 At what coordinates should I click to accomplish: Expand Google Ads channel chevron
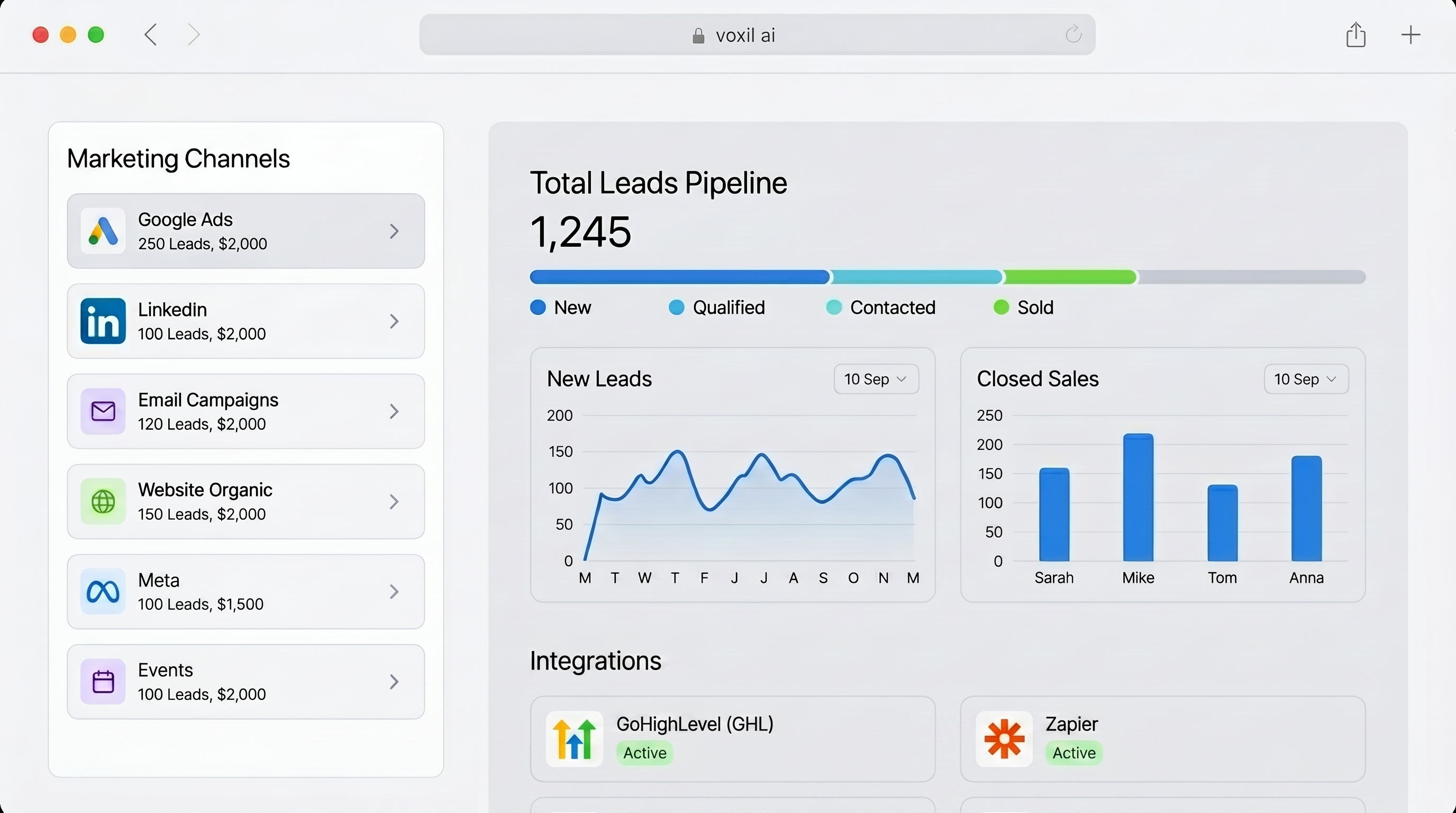point(395,231)
